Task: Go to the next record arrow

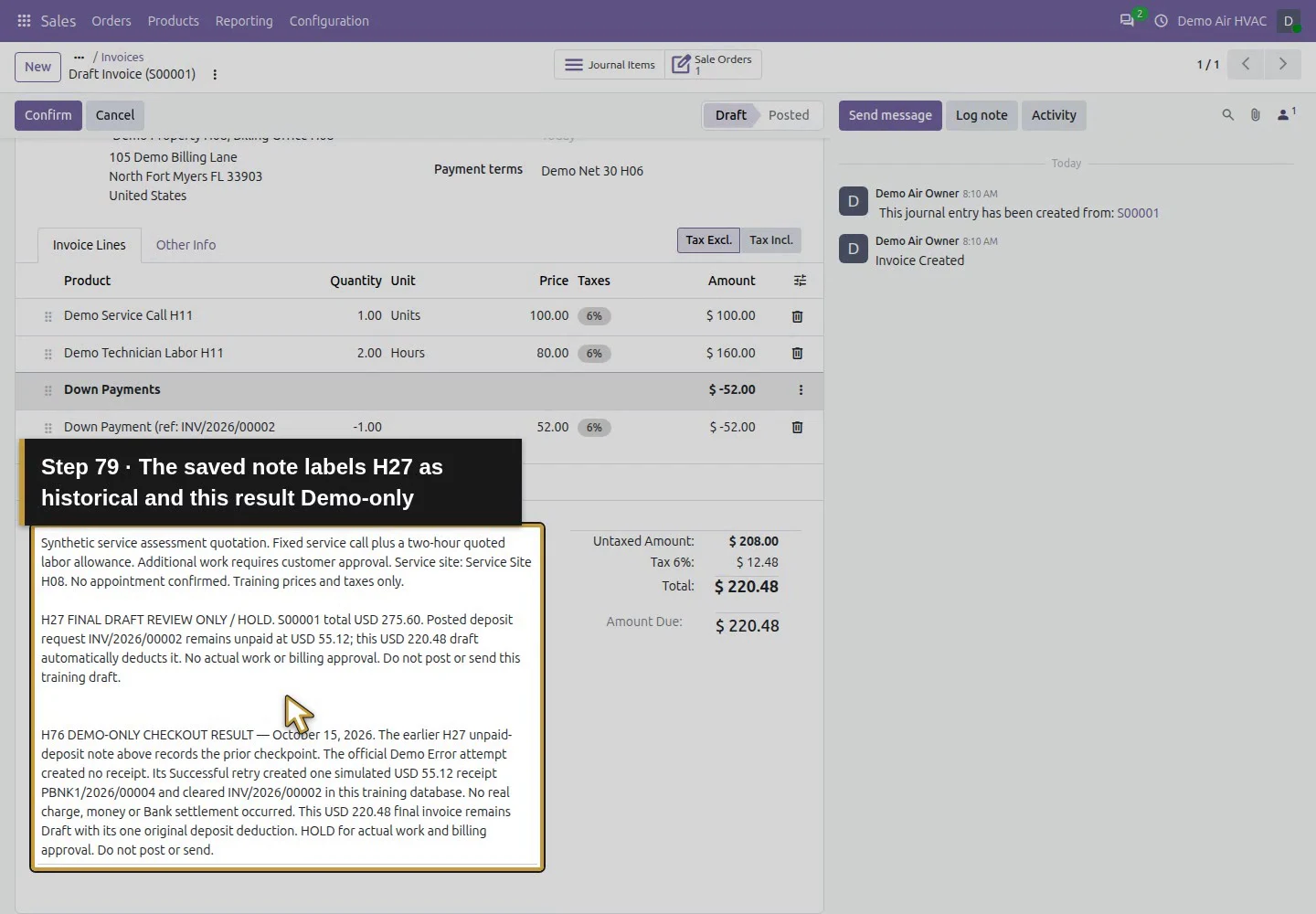Action: tap(1282, 64)
